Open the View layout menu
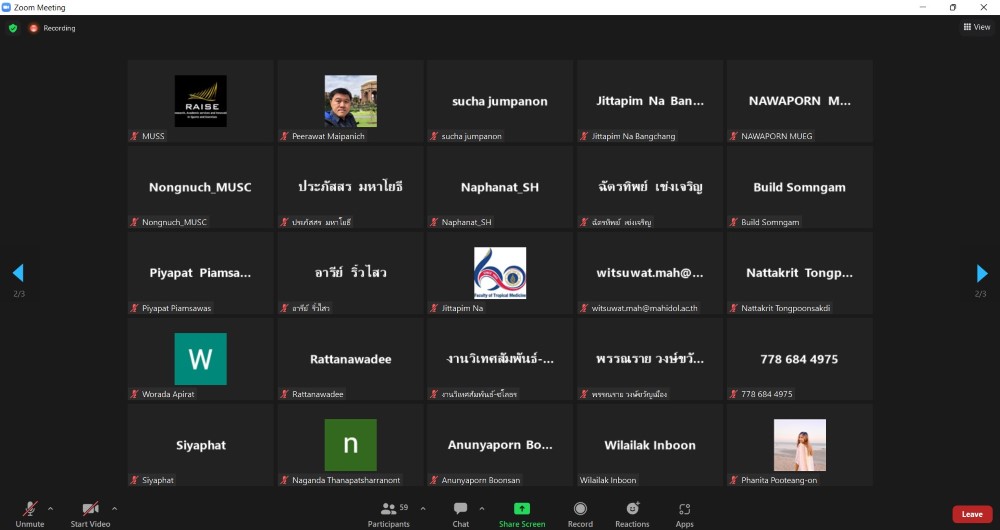The height and width of the screenshot is (530, 1000). tap(976, 27)
